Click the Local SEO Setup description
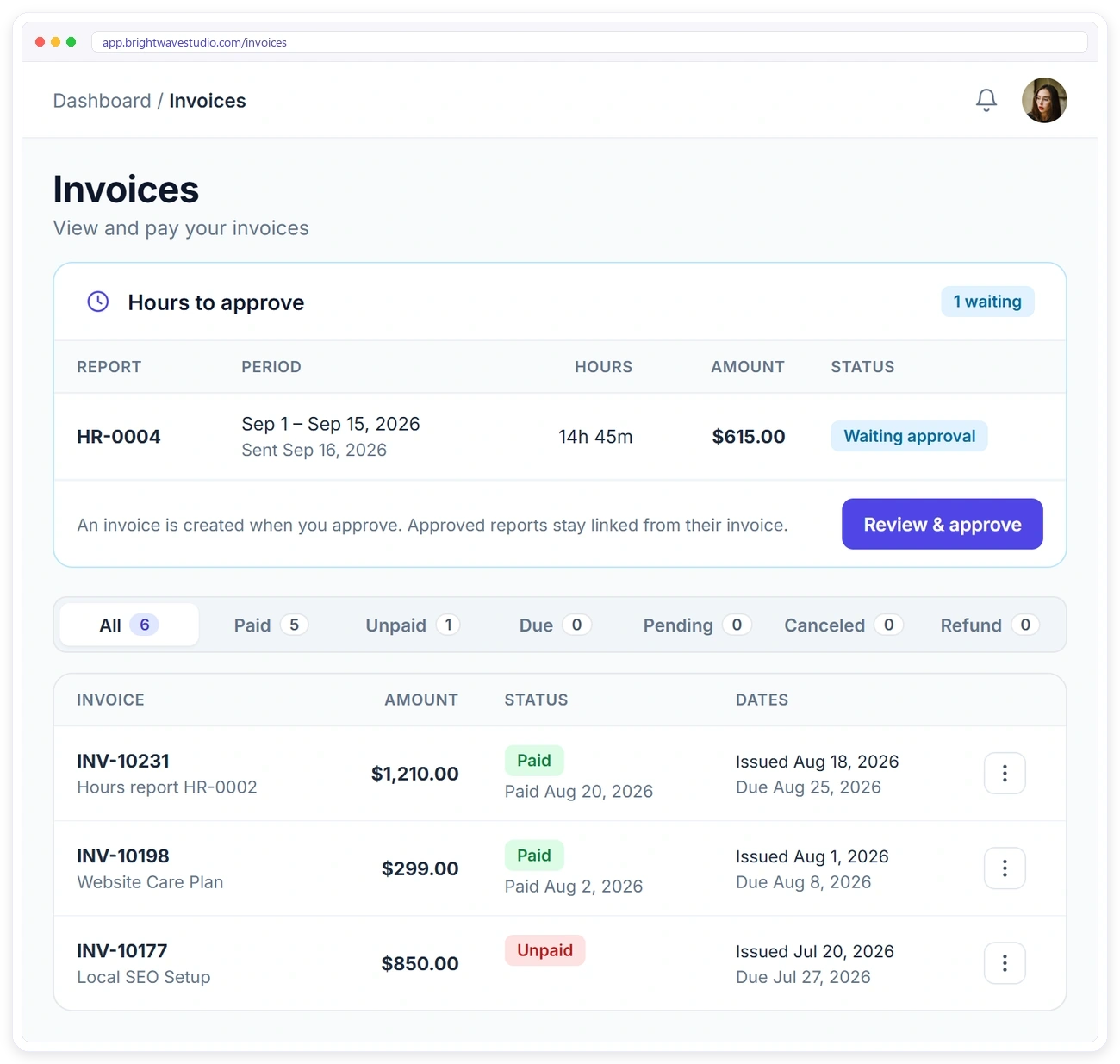1120x1064 pixels. pos(144,976)
